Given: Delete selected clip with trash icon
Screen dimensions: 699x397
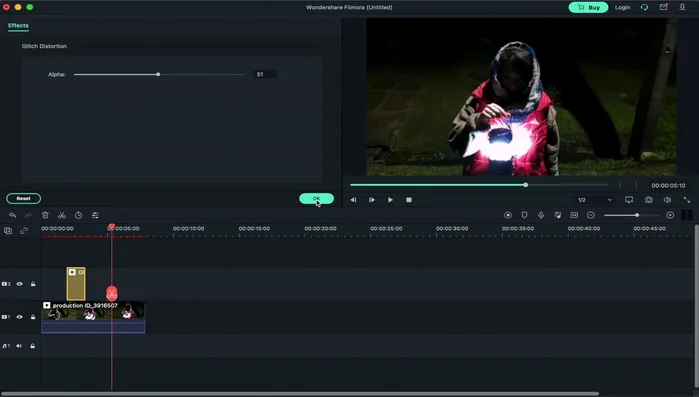Looking at the screenshot, I should pyautogui.click(x=45, y=215).
